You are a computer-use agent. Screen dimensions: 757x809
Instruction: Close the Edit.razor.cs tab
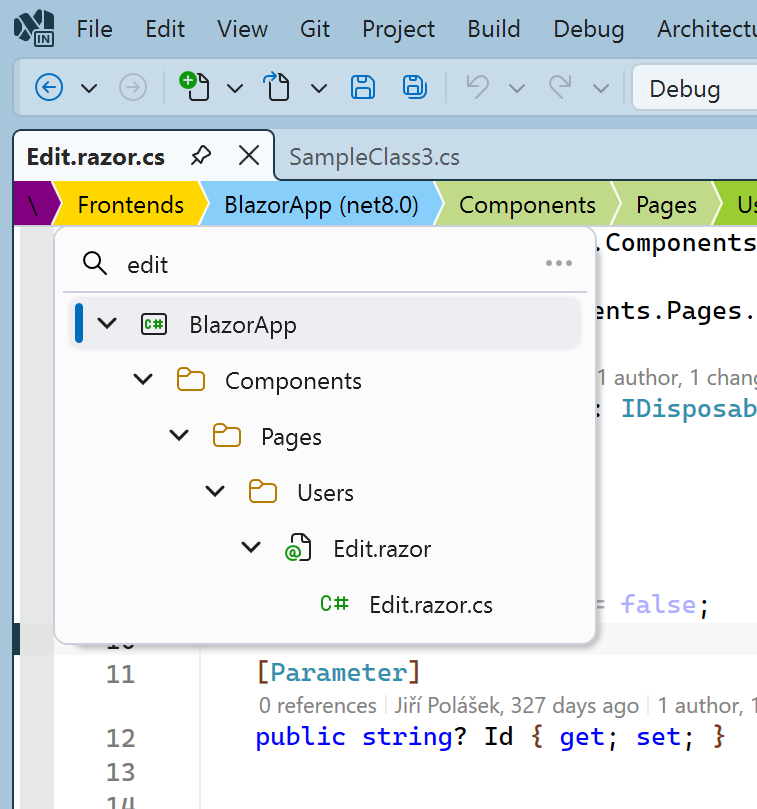249,155
